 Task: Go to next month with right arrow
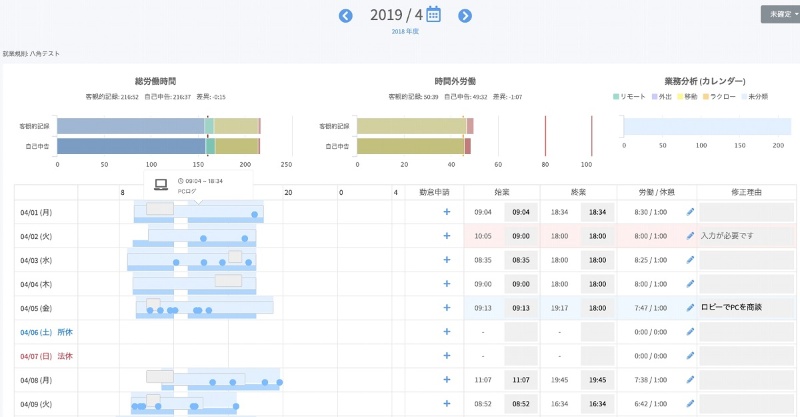[464, 15]
